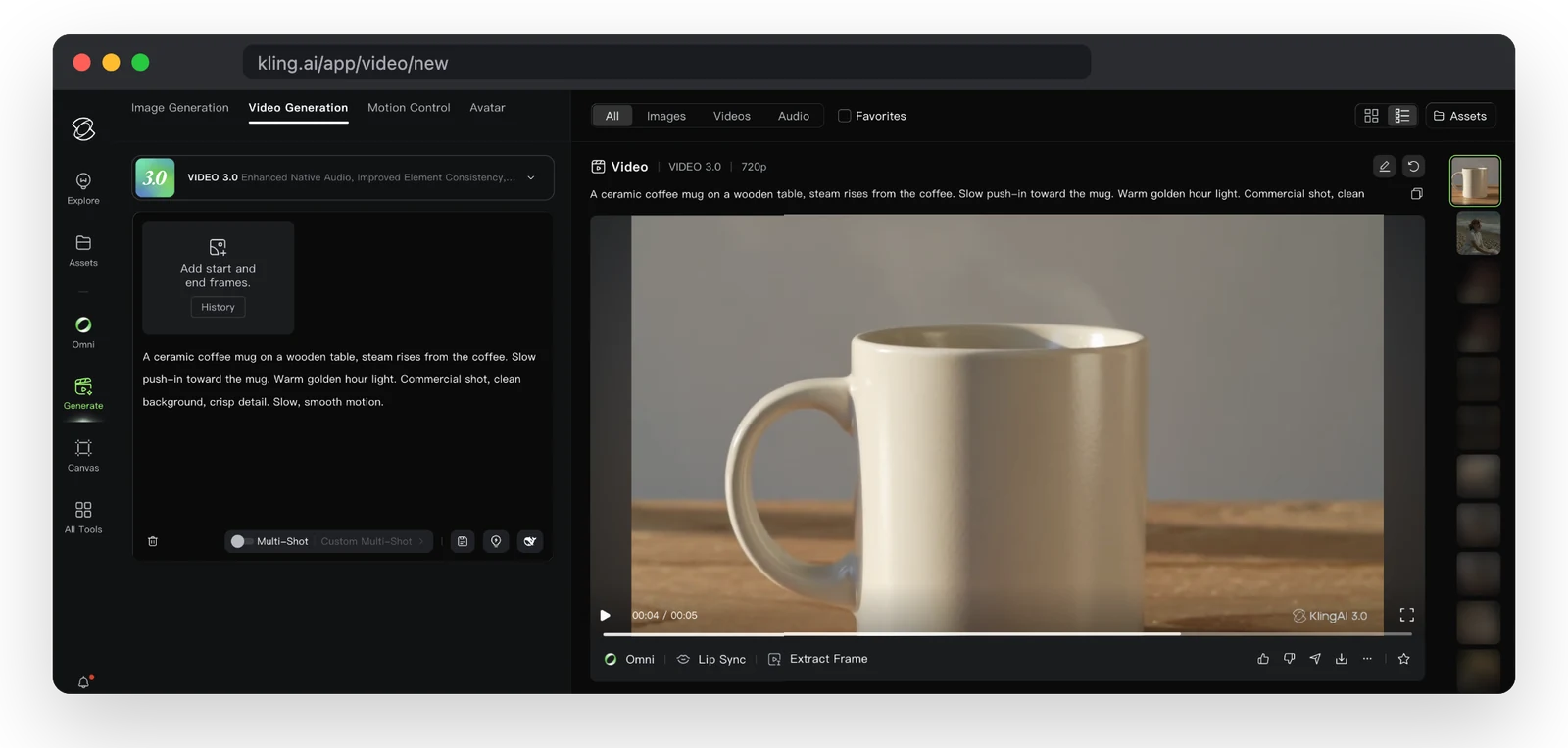The image size is (1568, 748).
Task: Switch results to list view
Action: (x=1402, y=116)
